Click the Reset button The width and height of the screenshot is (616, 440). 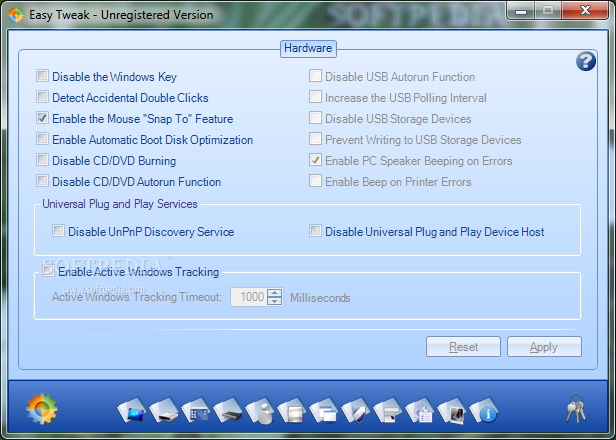pos(463,346)
